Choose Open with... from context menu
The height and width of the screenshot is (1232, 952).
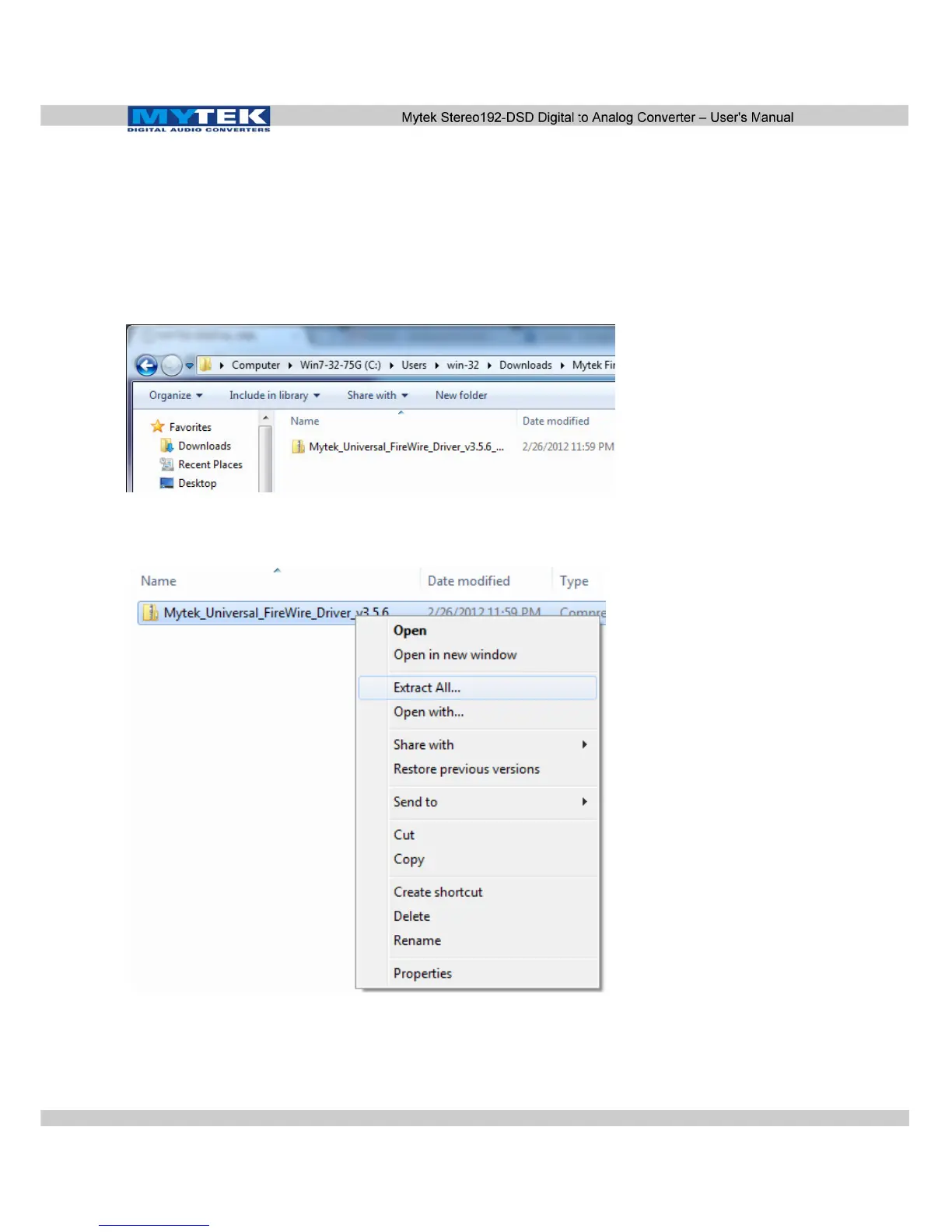point(429,712)
